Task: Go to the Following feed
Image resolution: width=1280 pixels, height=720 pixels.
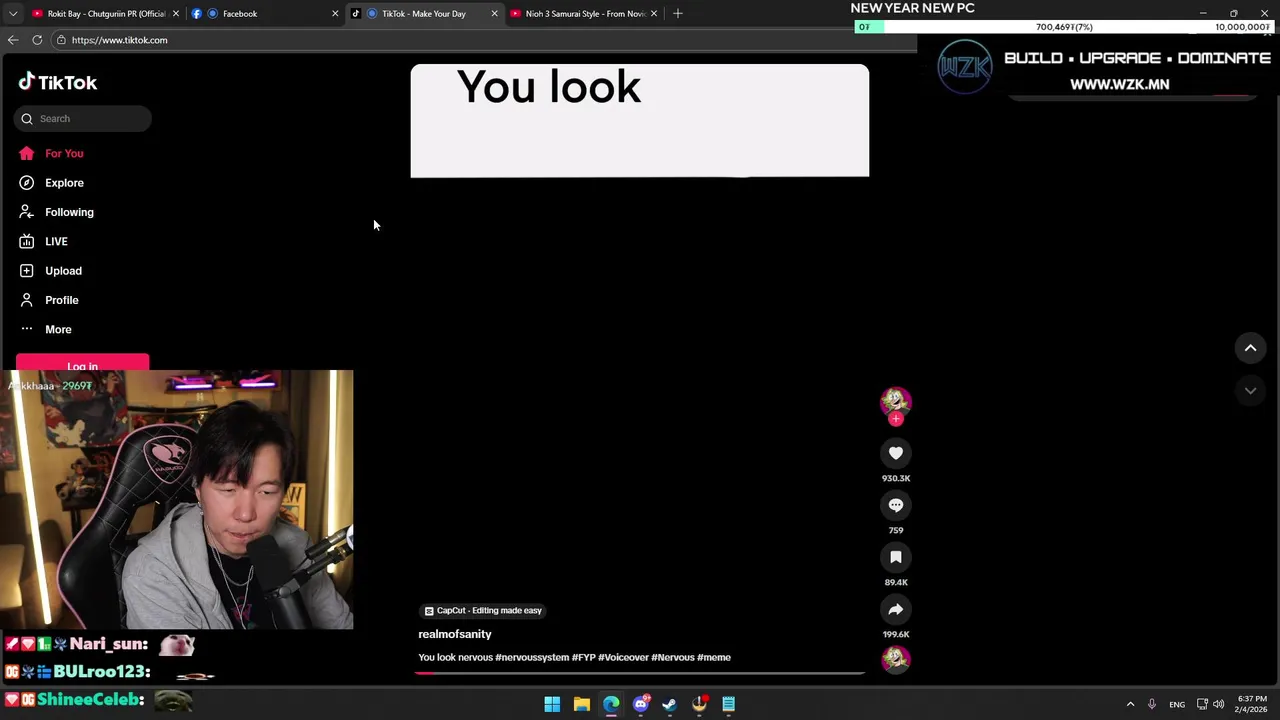Action: click(x=69, y=212)
